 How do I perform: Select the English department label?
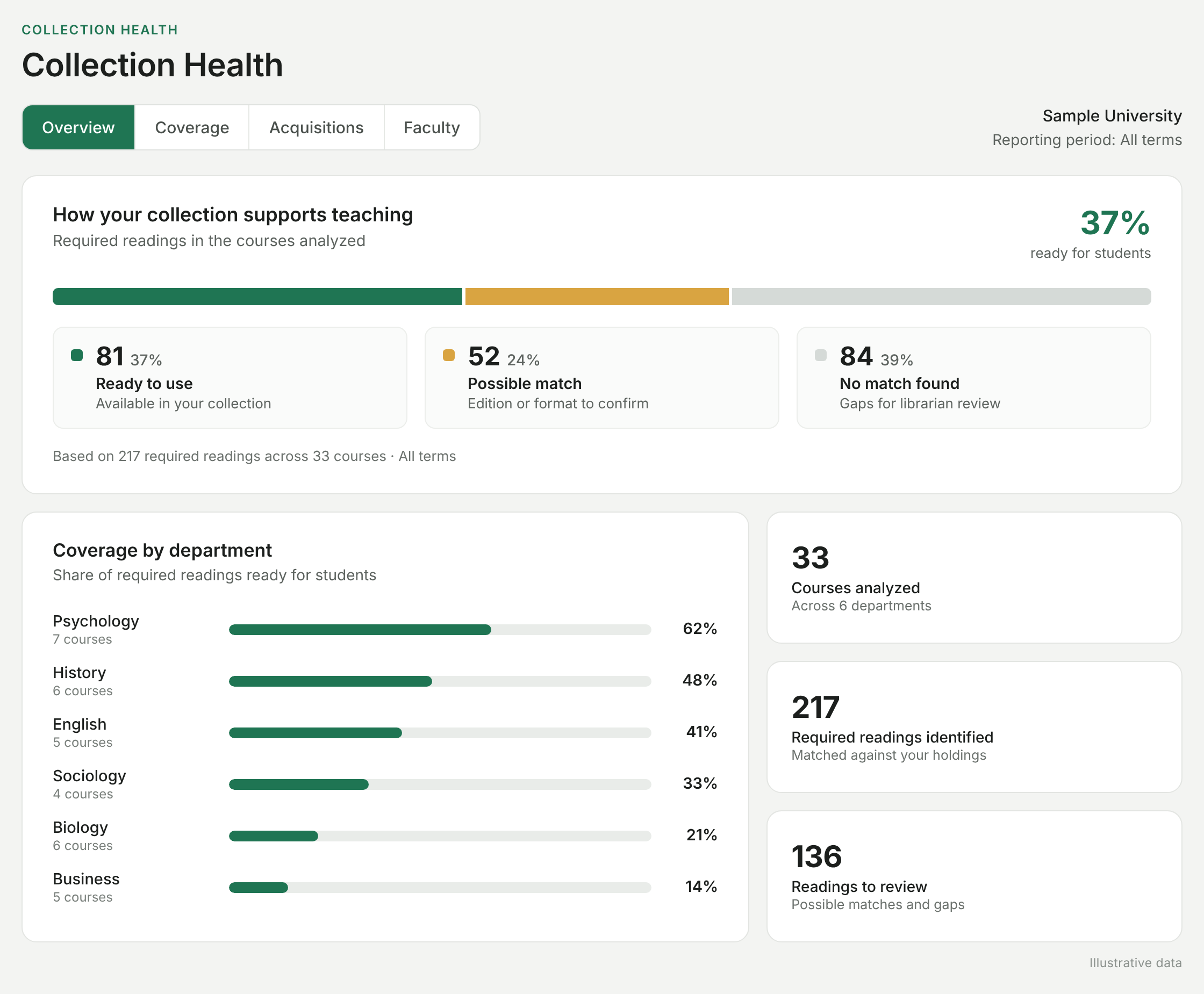80,724
